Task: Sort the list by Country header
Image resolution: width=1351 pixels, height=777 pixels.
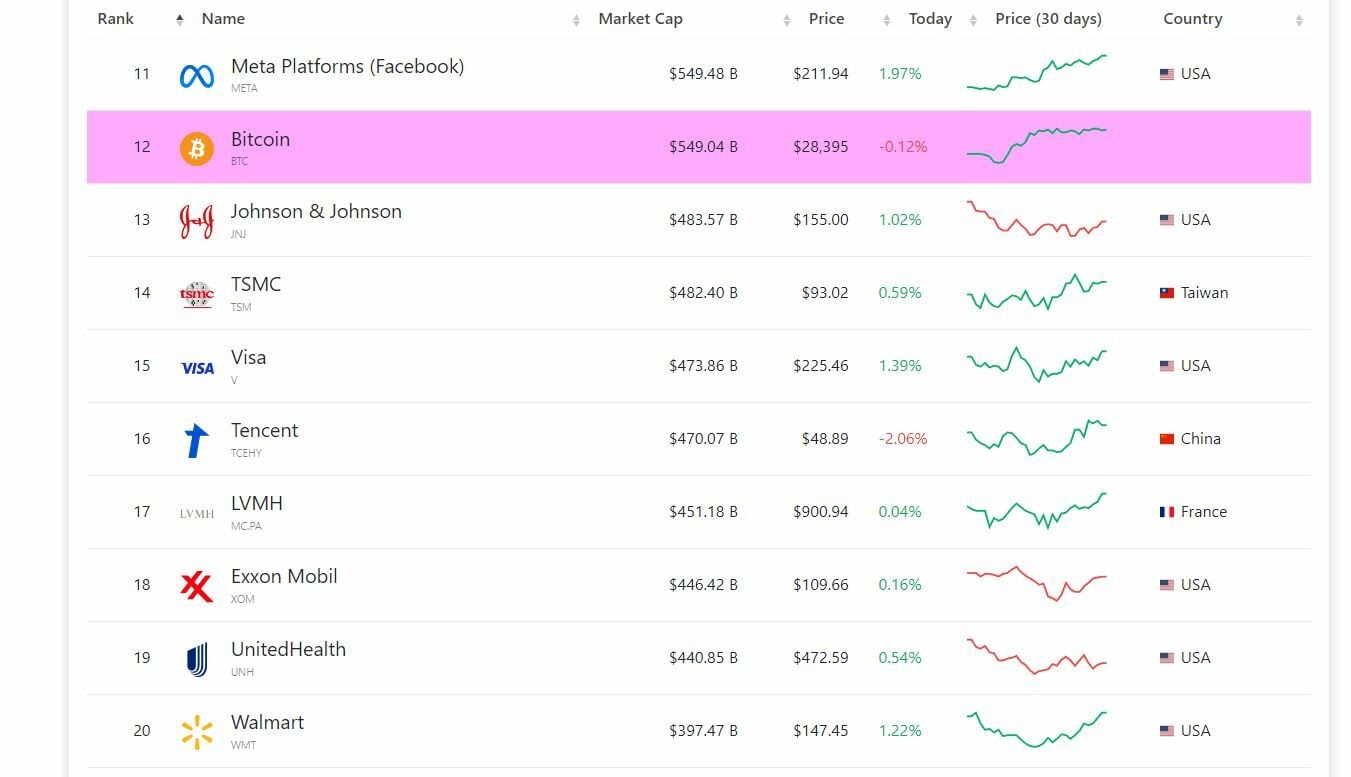Action: coord(1193,19)
